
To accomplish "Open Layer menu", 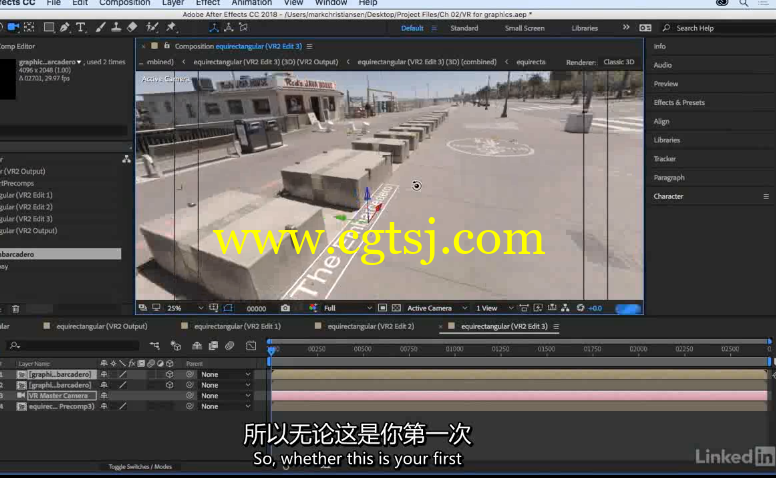I will coord(173,3).
